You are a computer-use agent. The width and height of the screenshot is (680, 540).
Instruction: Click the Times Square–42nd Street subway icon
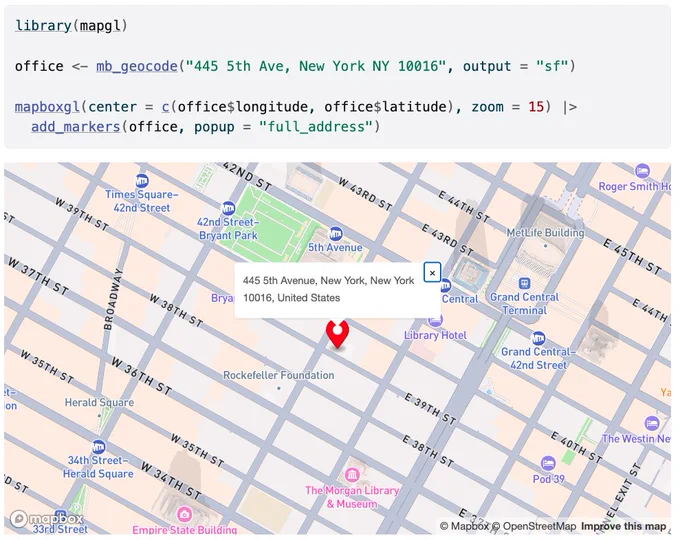(141, 180)
